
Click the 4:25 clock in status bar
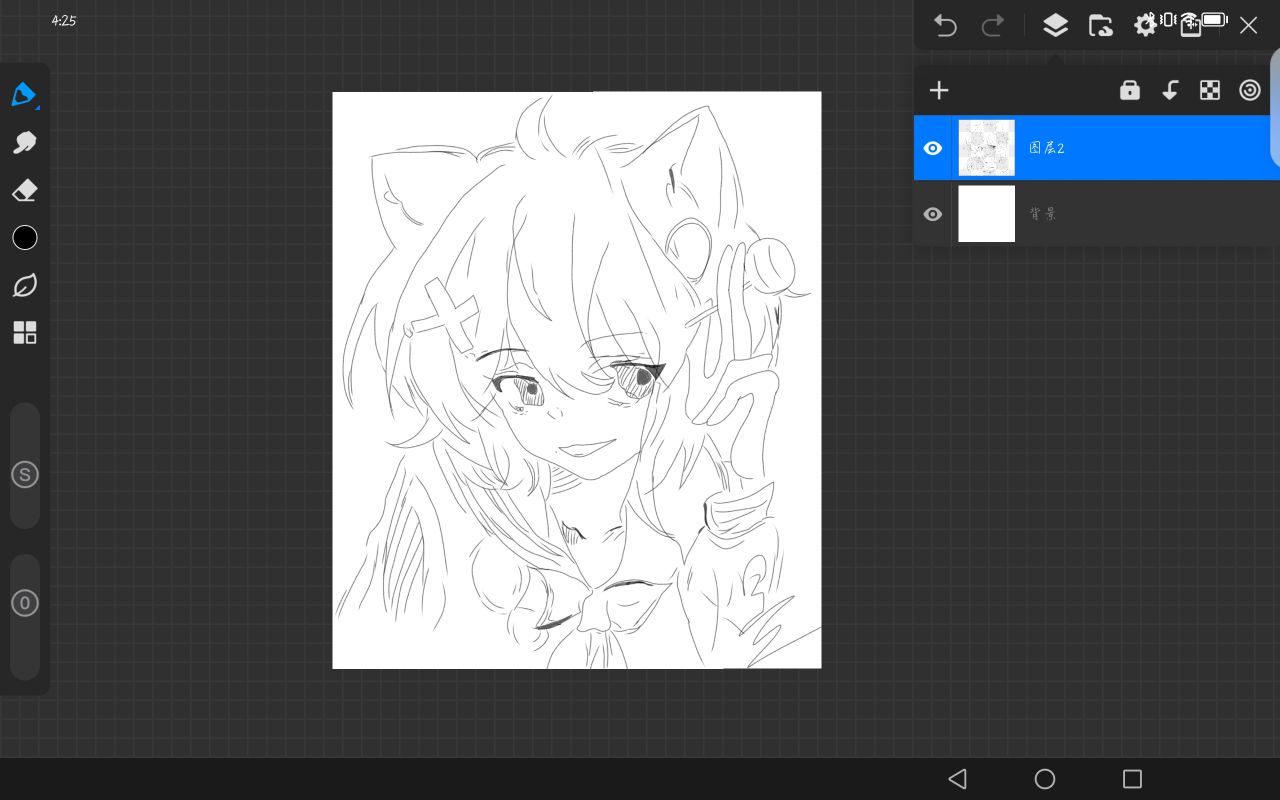(64, 20)
